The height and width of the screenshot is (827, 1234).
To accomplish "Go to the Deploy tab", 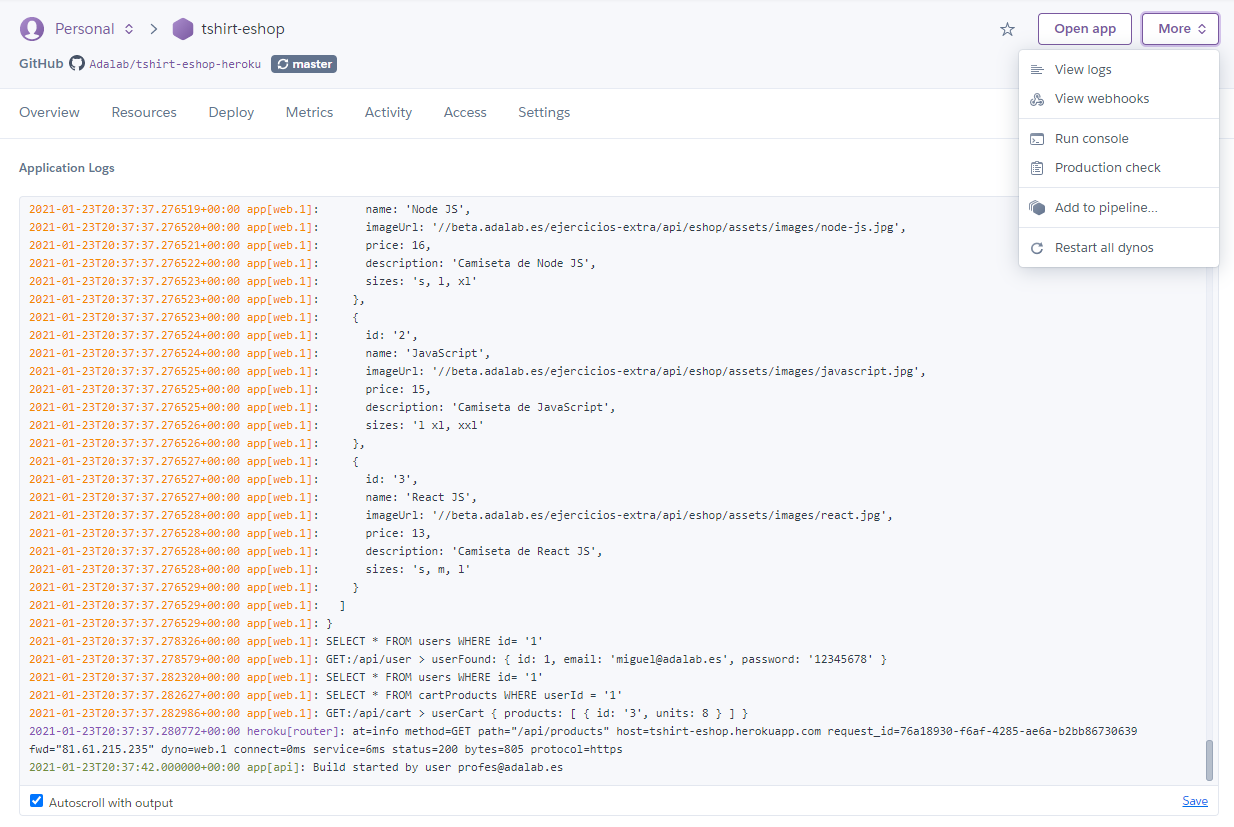I will [x=231, y=113].
